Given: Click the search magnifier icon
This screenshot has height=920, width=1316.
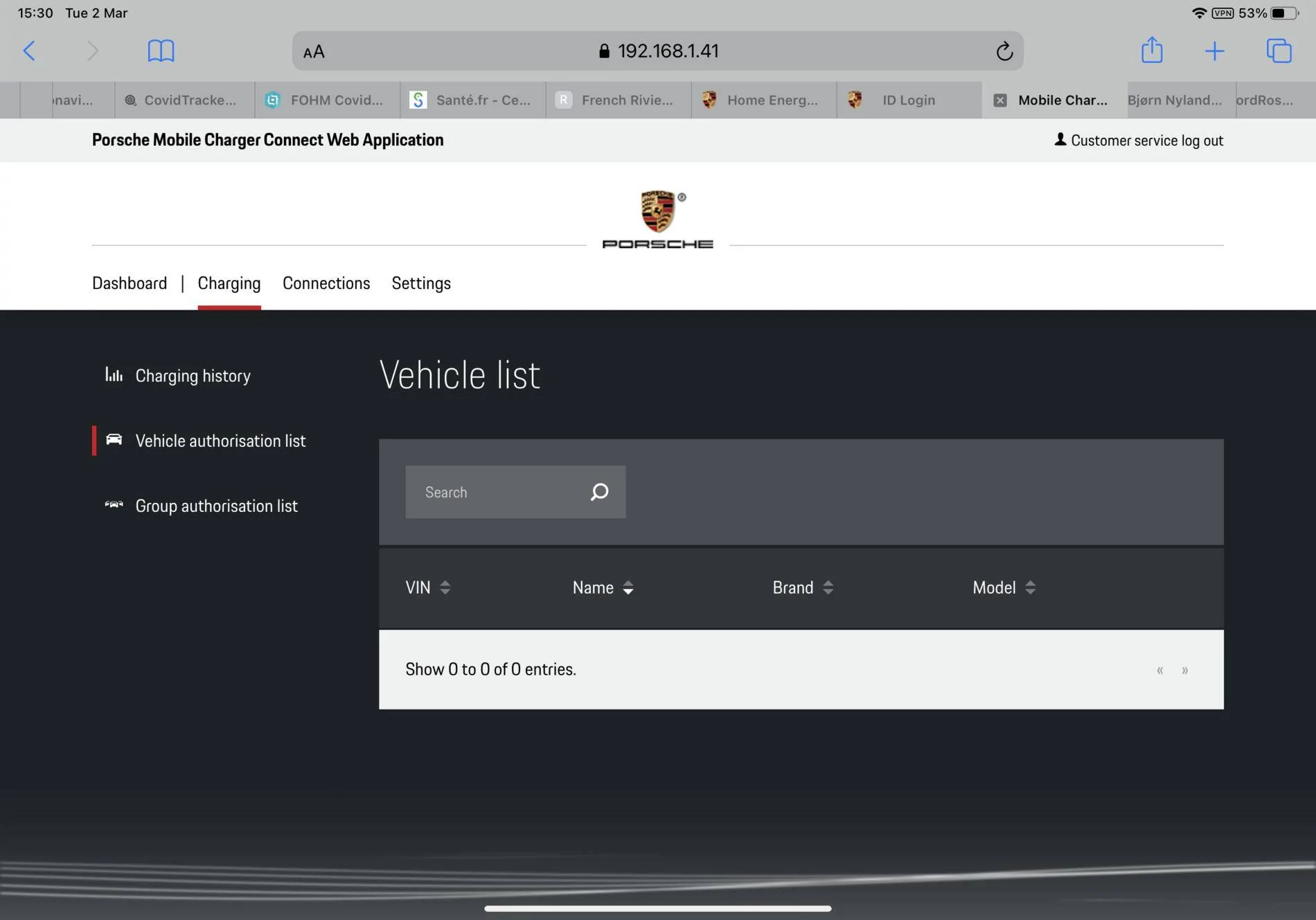Looking at the screenshot, I should point(599,492).
